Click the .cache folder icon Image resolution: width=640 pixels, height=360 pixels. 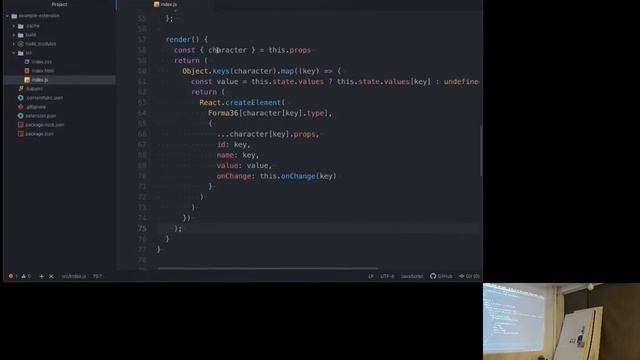click(21, 26)
